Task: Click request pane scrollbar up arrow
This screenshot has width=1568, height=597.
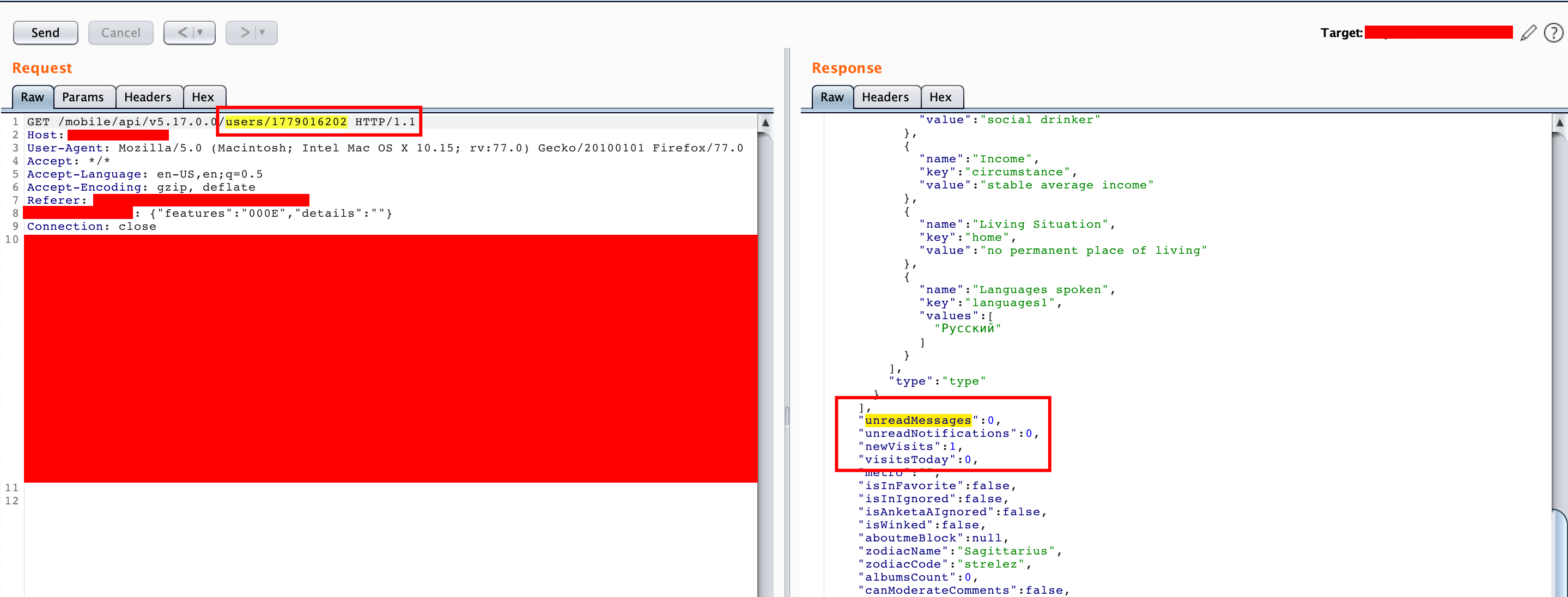Action: [x=765, y=123]
